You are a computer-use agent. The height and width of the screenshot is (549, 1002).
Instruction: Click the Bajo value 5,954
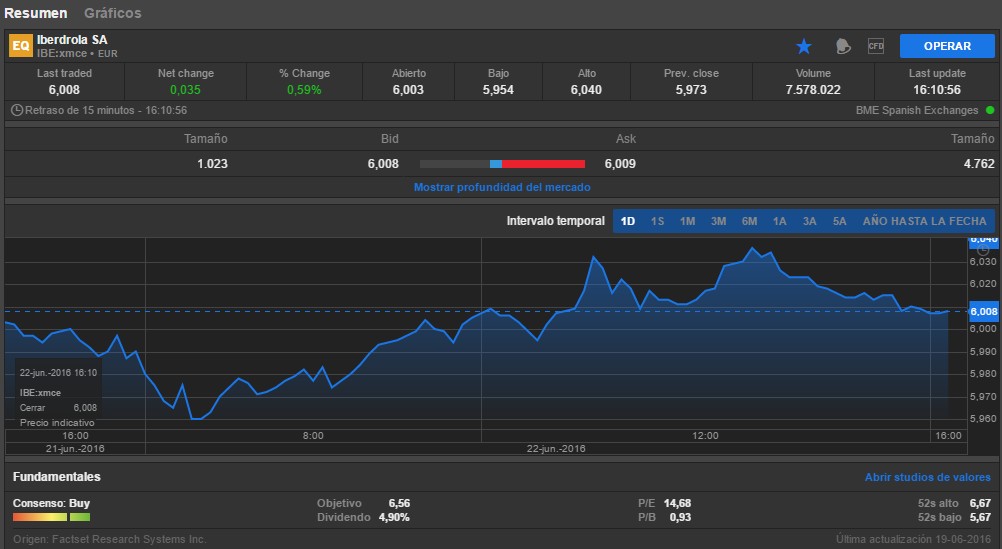(498, 89)
